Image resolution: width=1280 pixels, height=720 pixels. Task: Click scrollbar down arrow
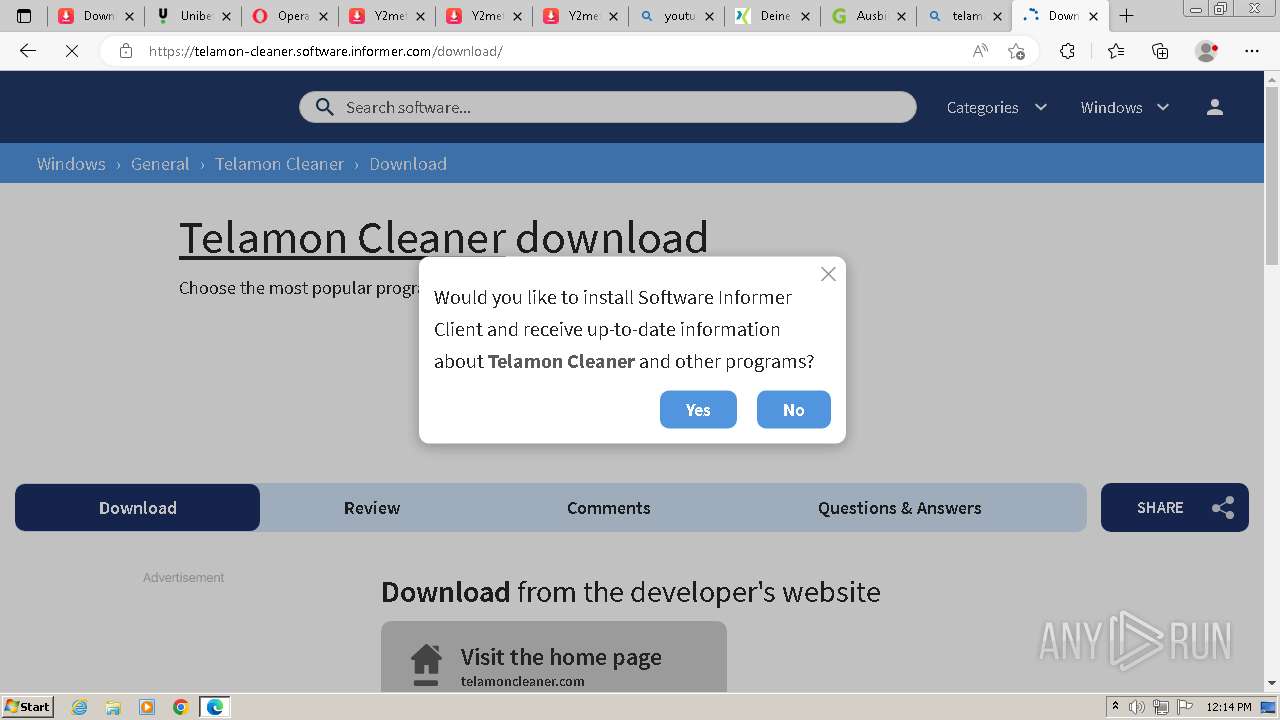pos(1272,683)
